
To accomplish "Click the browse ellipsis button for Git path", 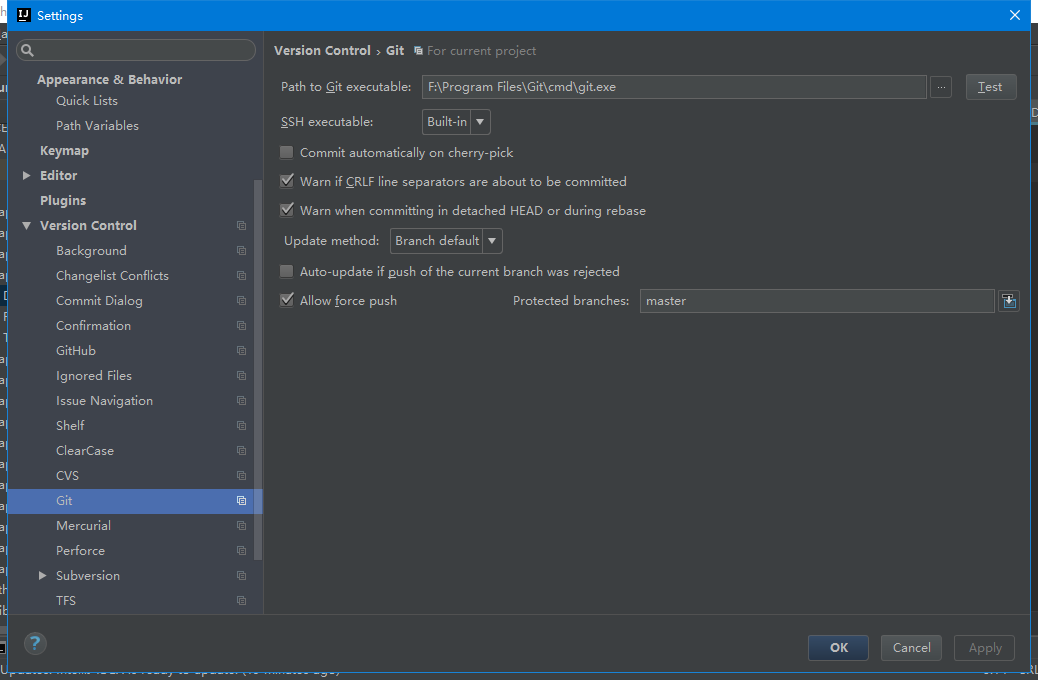I will 941,87.
